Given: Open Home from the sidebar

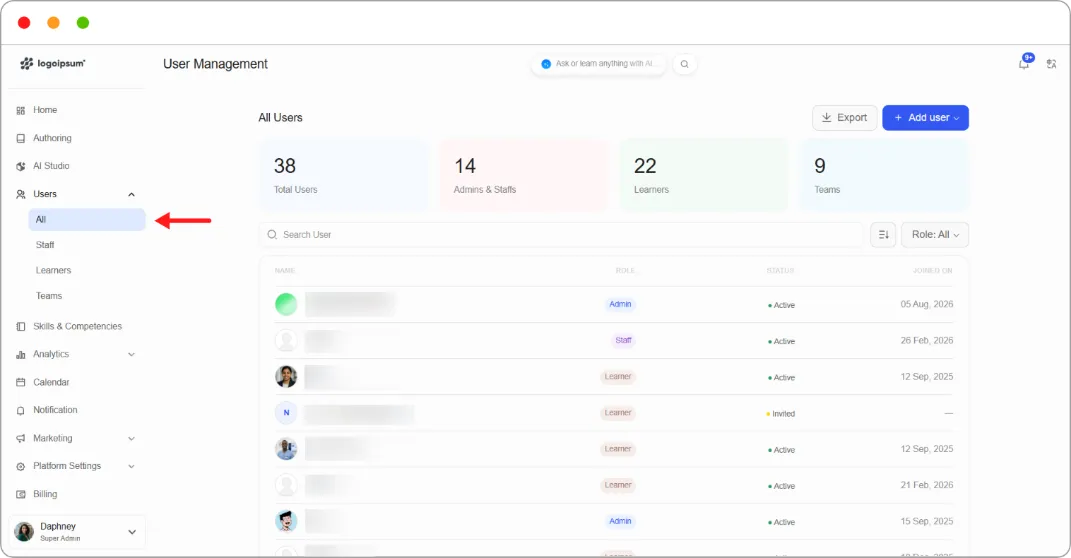Looking at the screenshot, I should click(45, 110).
